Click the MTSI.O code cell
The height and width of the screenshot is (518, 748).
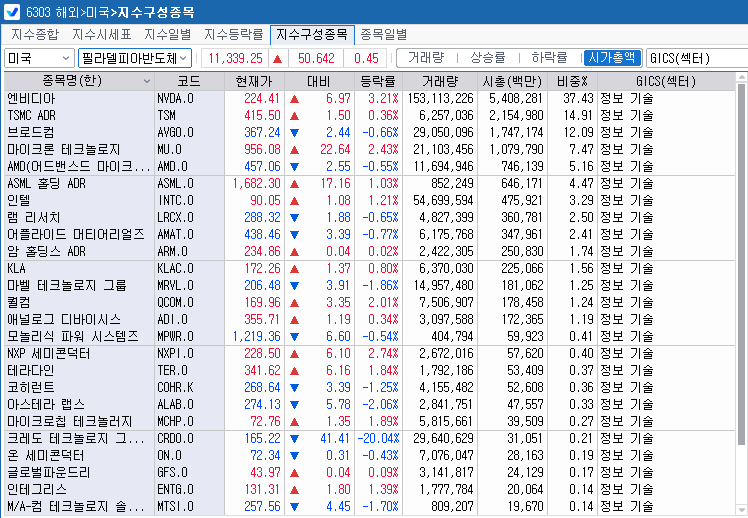coord(189,507)
